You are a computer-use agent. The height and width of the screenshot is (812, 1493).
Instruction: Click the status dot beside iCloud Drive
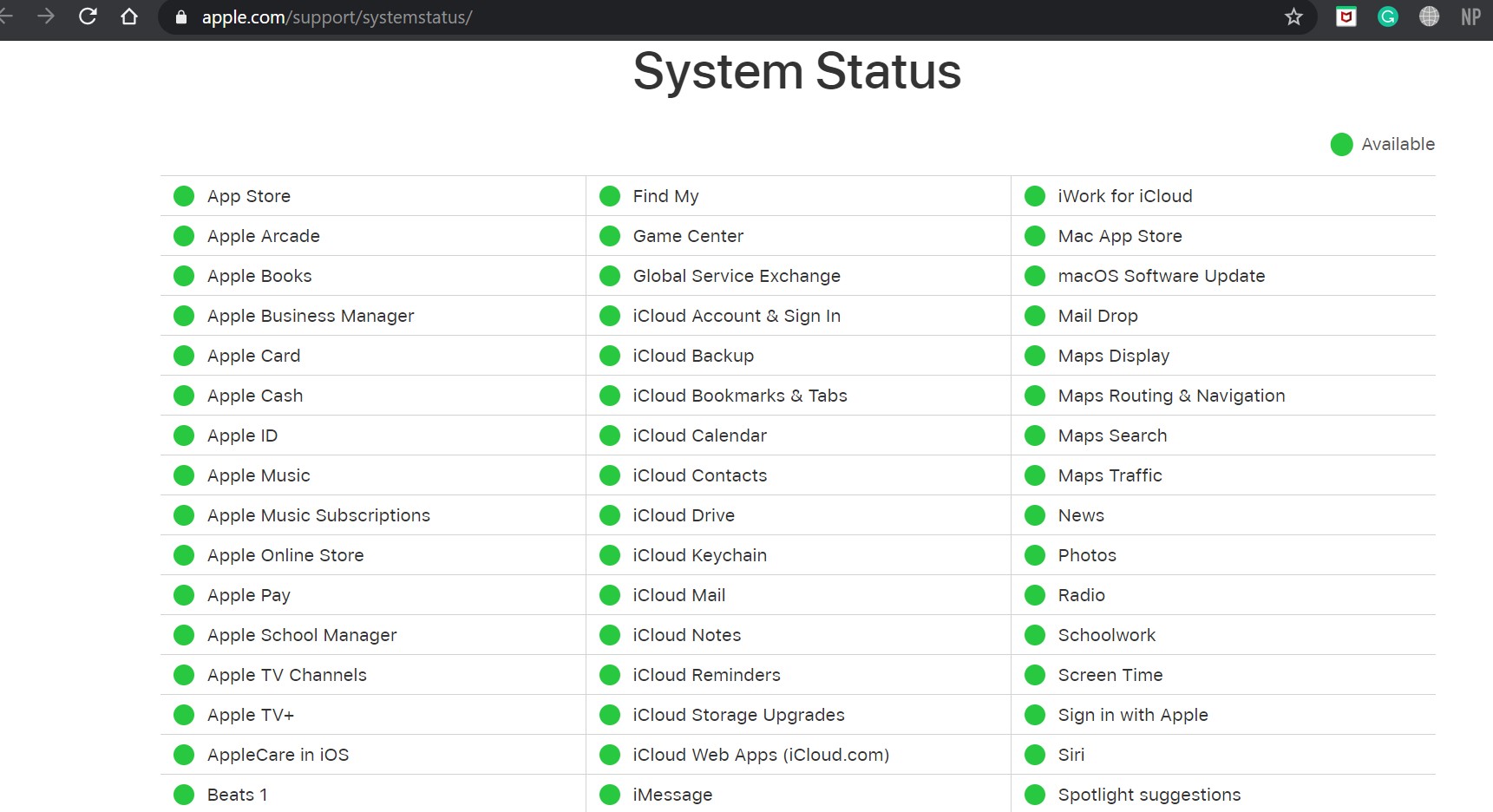610,515
